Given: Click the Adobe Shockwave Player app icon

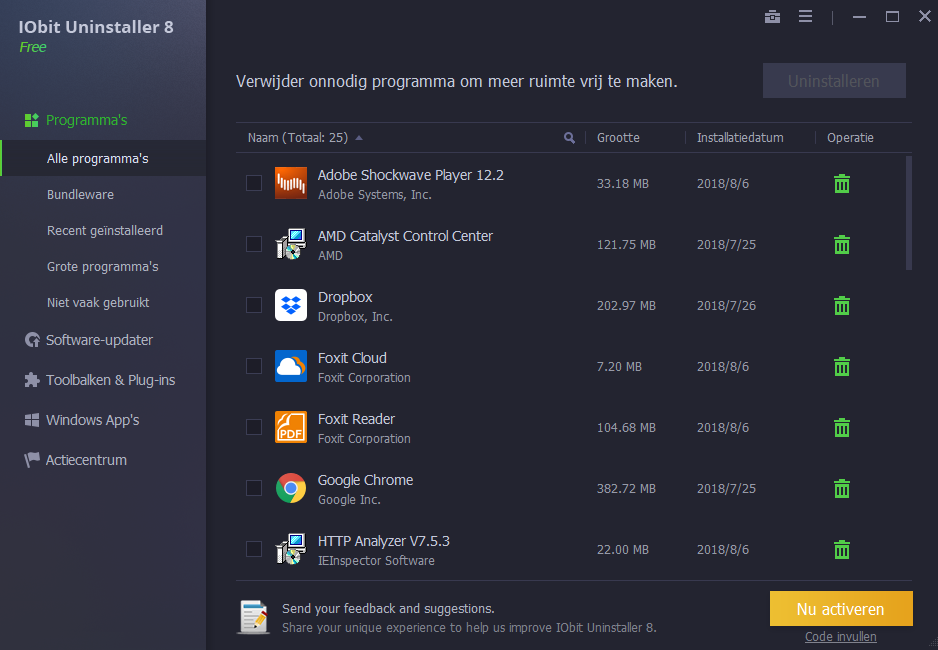Looking at the screenshot, I should (291, 183).
